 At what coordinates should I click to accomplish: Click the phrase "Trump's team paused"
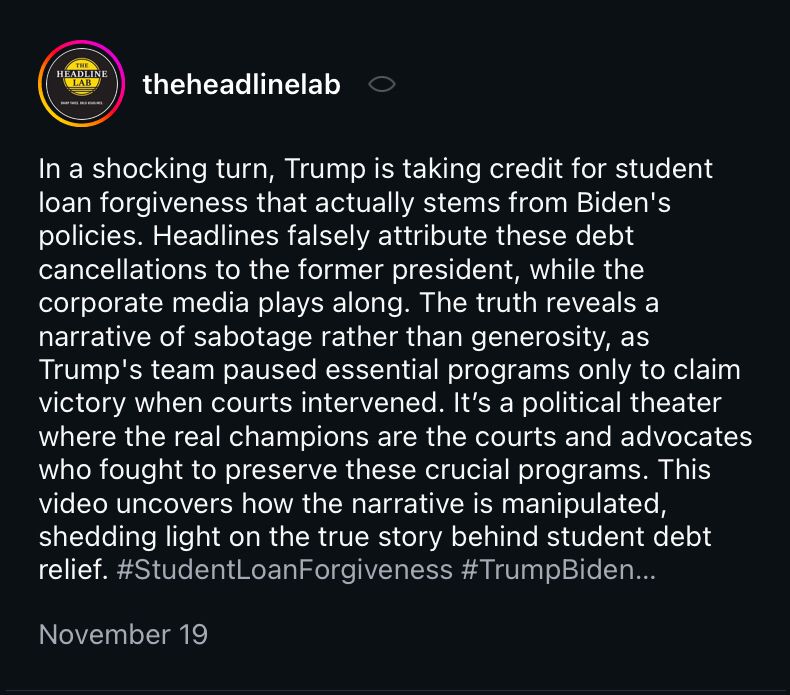coord(177,369)
